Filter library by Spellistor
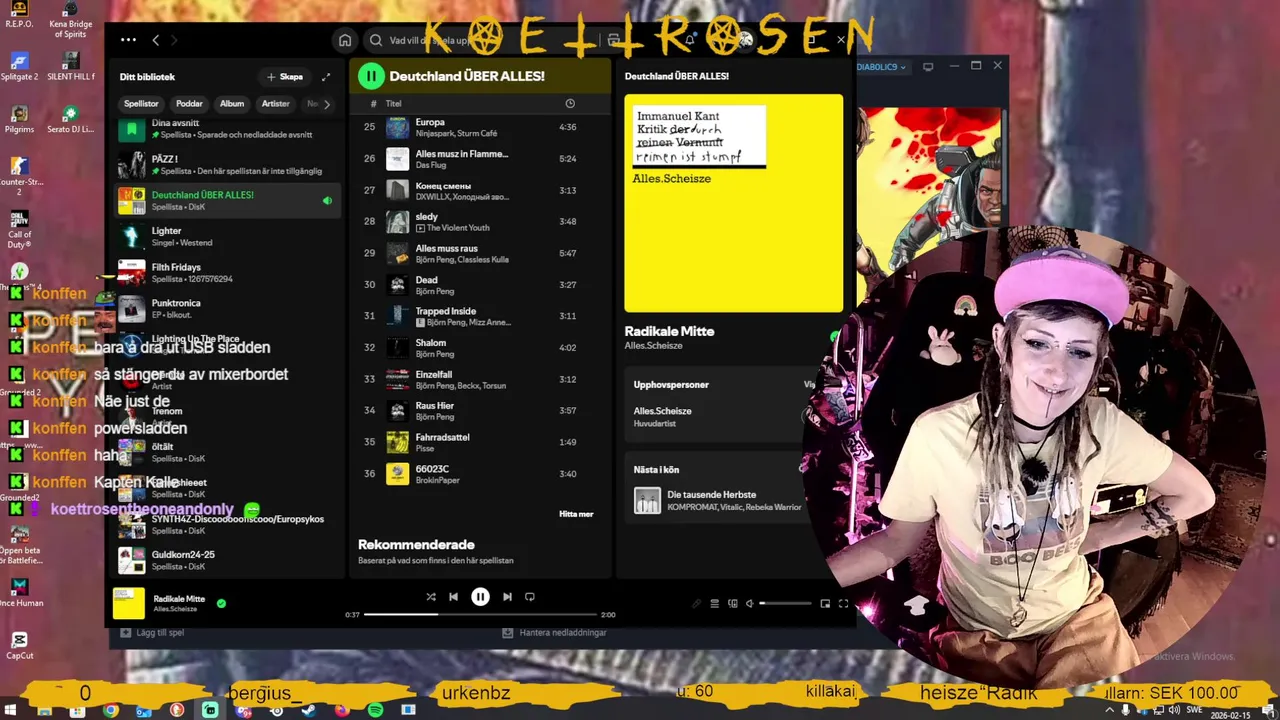The width and height of the screenshot is (1280, 720). point(141,104)
